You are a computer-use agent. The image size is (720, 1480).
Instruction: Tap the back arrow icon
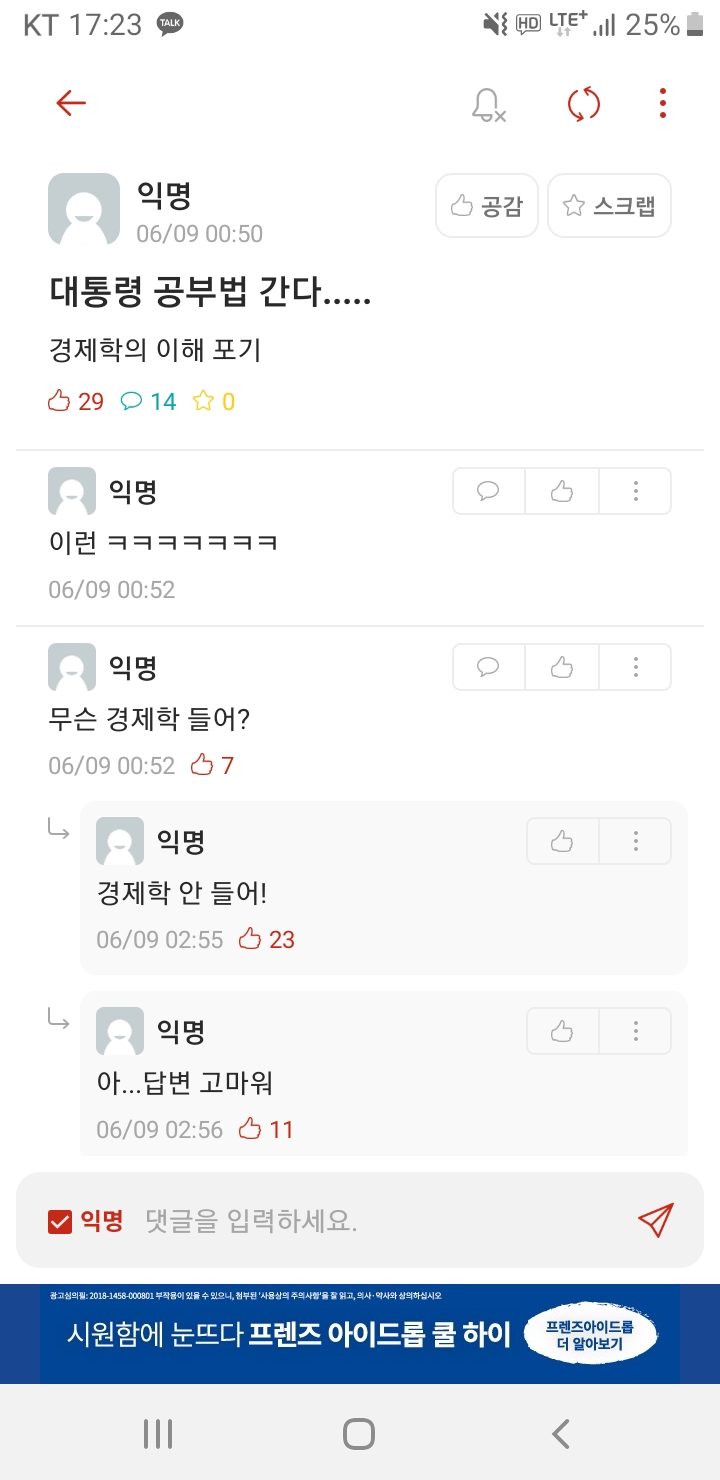tap(71, 103)
